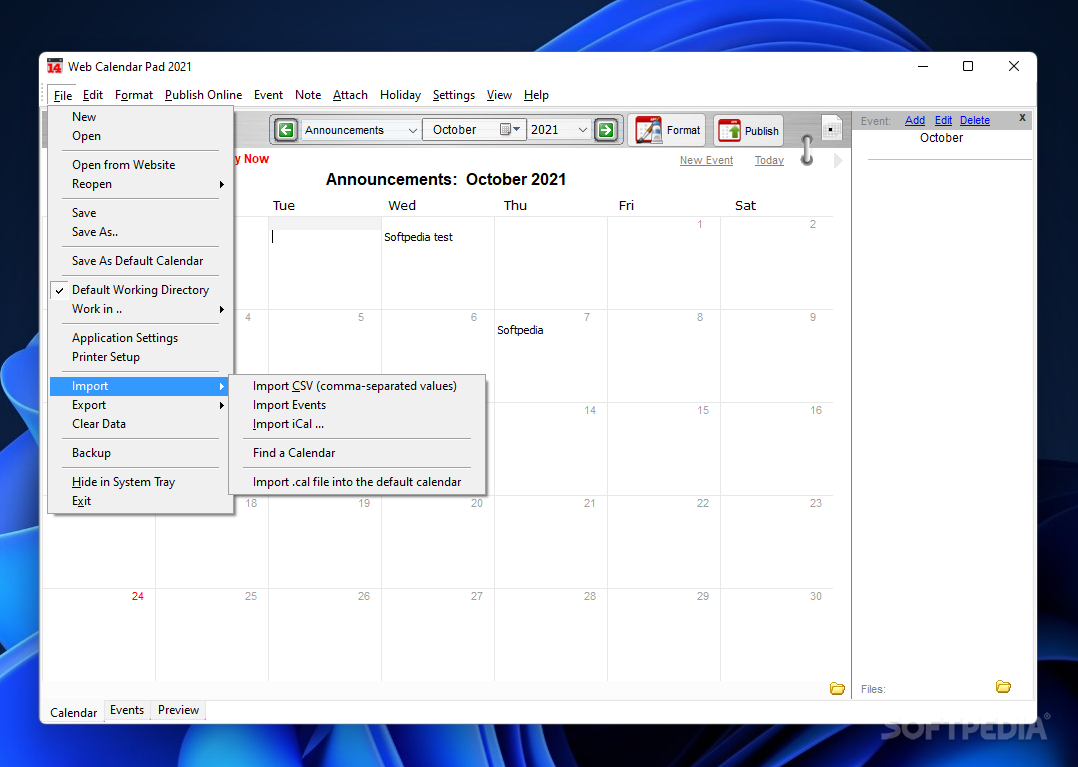This screenshot has height=767, width=1078.
Task: Open the Attach menu
Action: point(350,95)
